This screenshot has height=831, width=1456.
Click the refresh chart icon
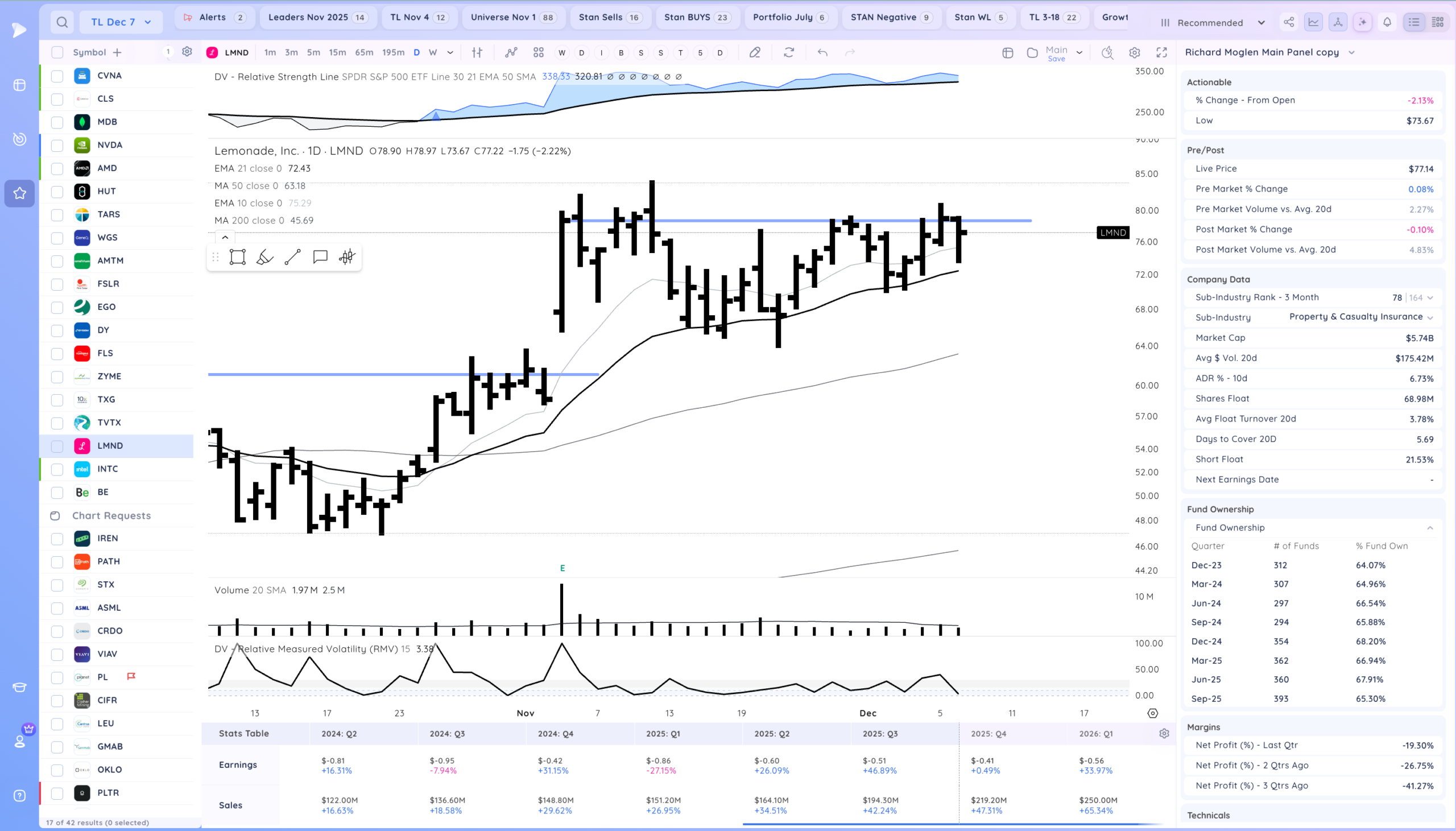tap(789, 52)
